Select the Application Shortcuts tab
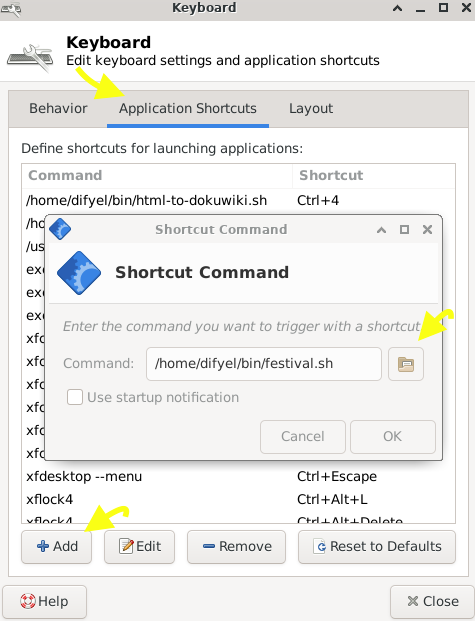 [x=188, y=109]
